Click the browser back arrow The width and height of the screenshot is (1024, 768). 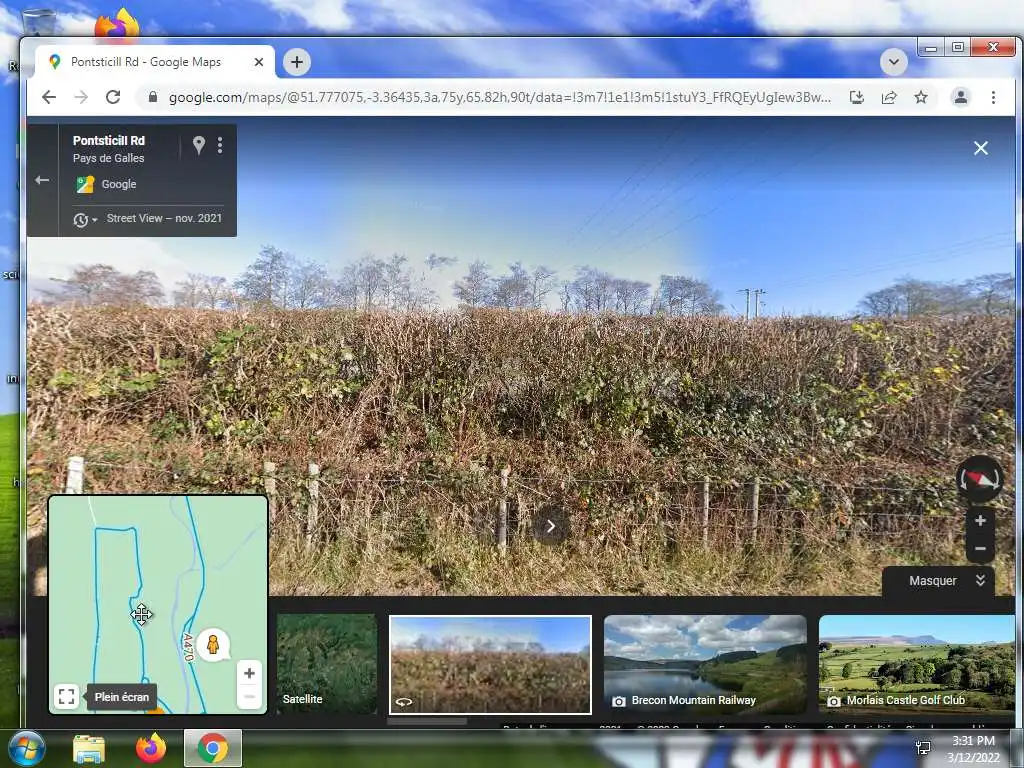pyautogui.click(x=49, y=97)
